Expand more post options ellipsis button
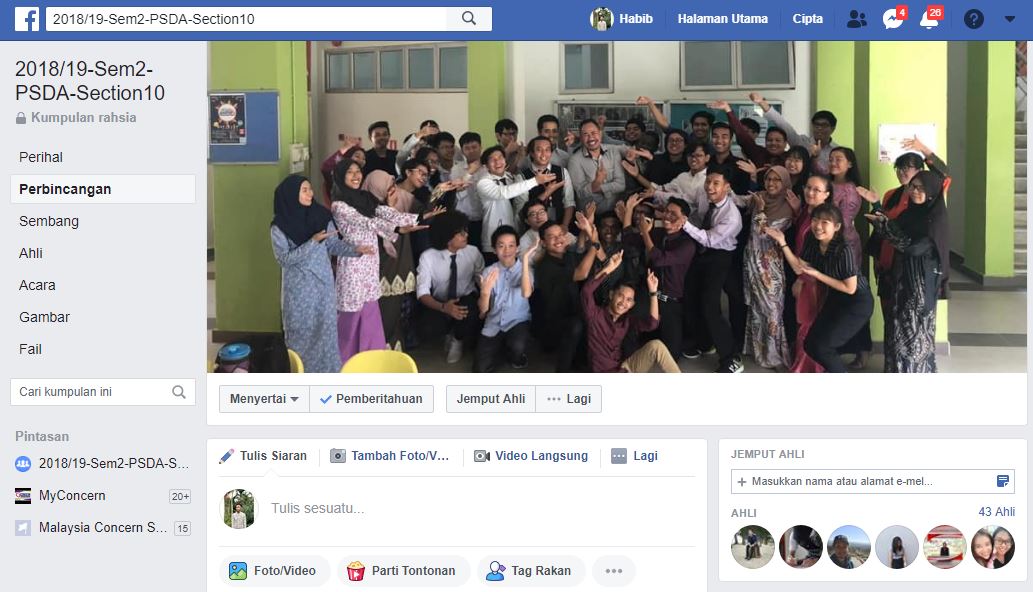This screenshot has width=1033, height=592. (x=613, y=571)
